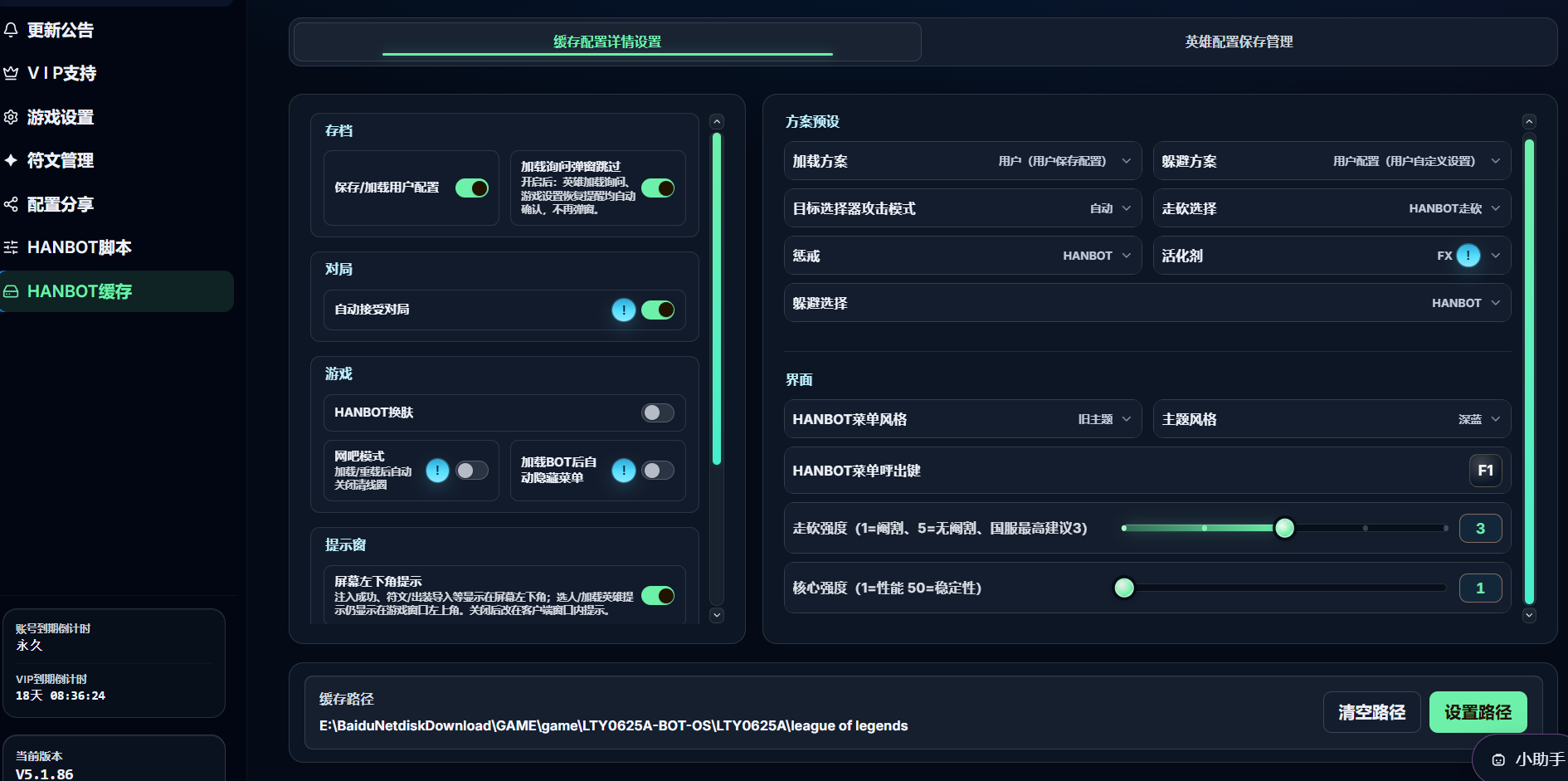Click 核心强度 slider handle
Image resolution: width=1568 pixels, height=781 pixels.
click(1124, 588)
